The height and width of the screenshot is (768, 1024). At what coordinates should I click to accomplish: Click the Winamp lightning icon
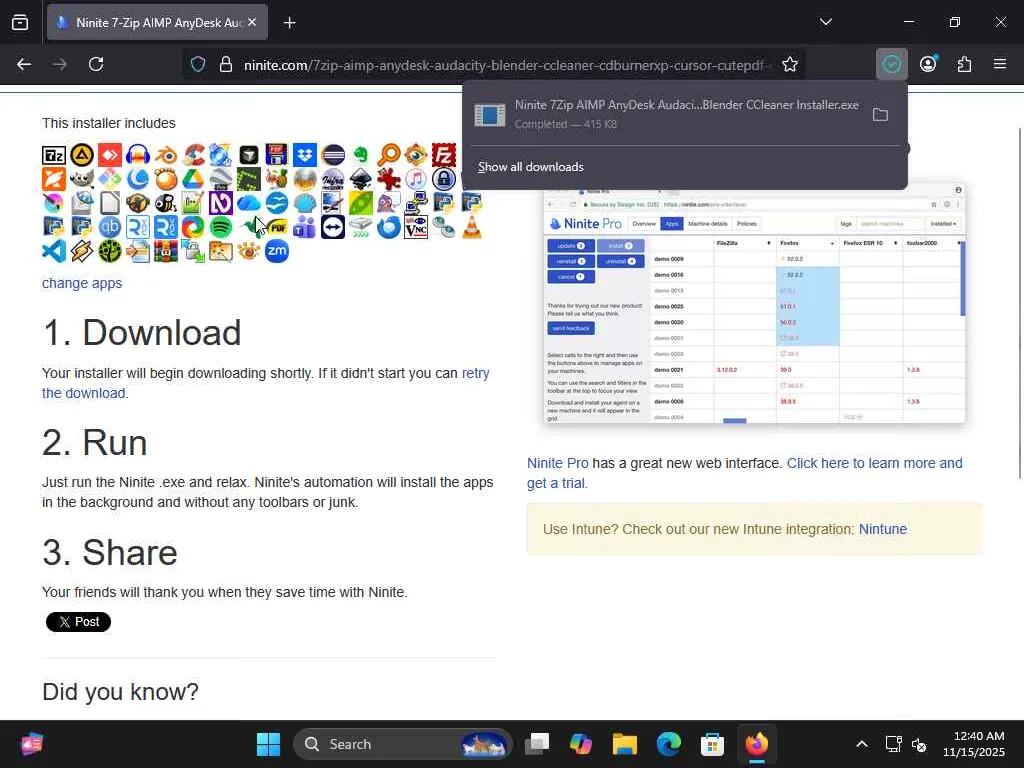(82, 251)
